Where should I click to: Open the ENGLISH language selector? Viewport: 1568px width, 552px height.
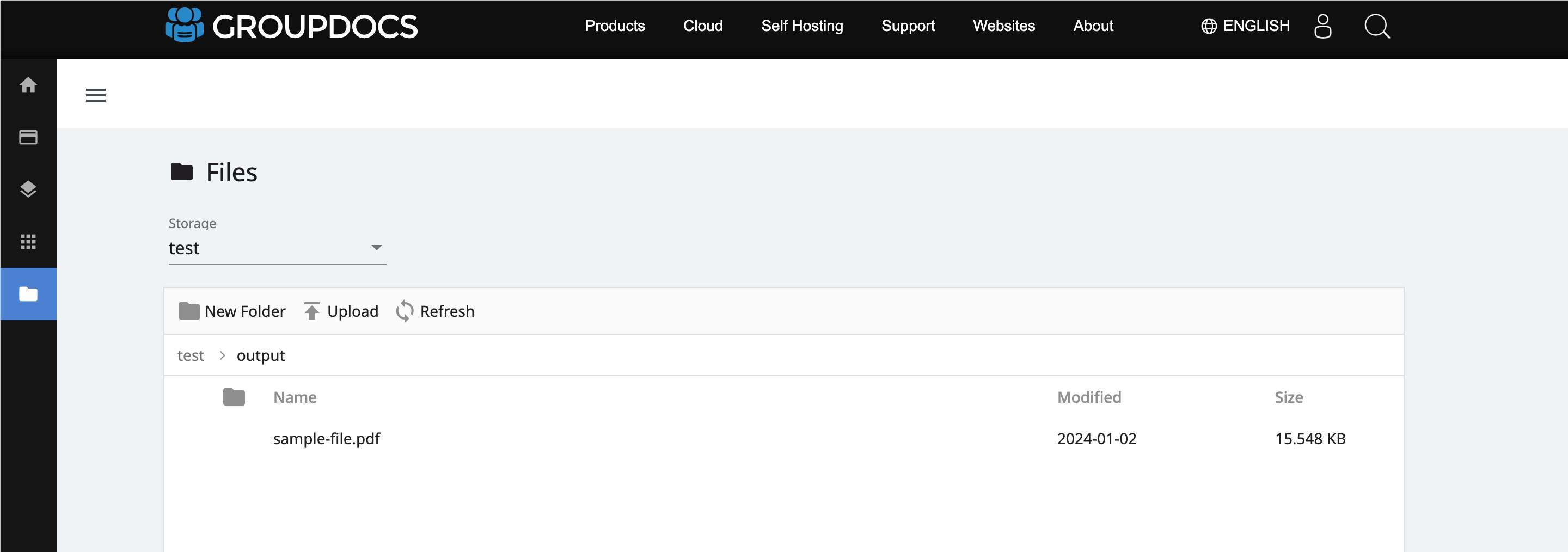(1245, 26)
